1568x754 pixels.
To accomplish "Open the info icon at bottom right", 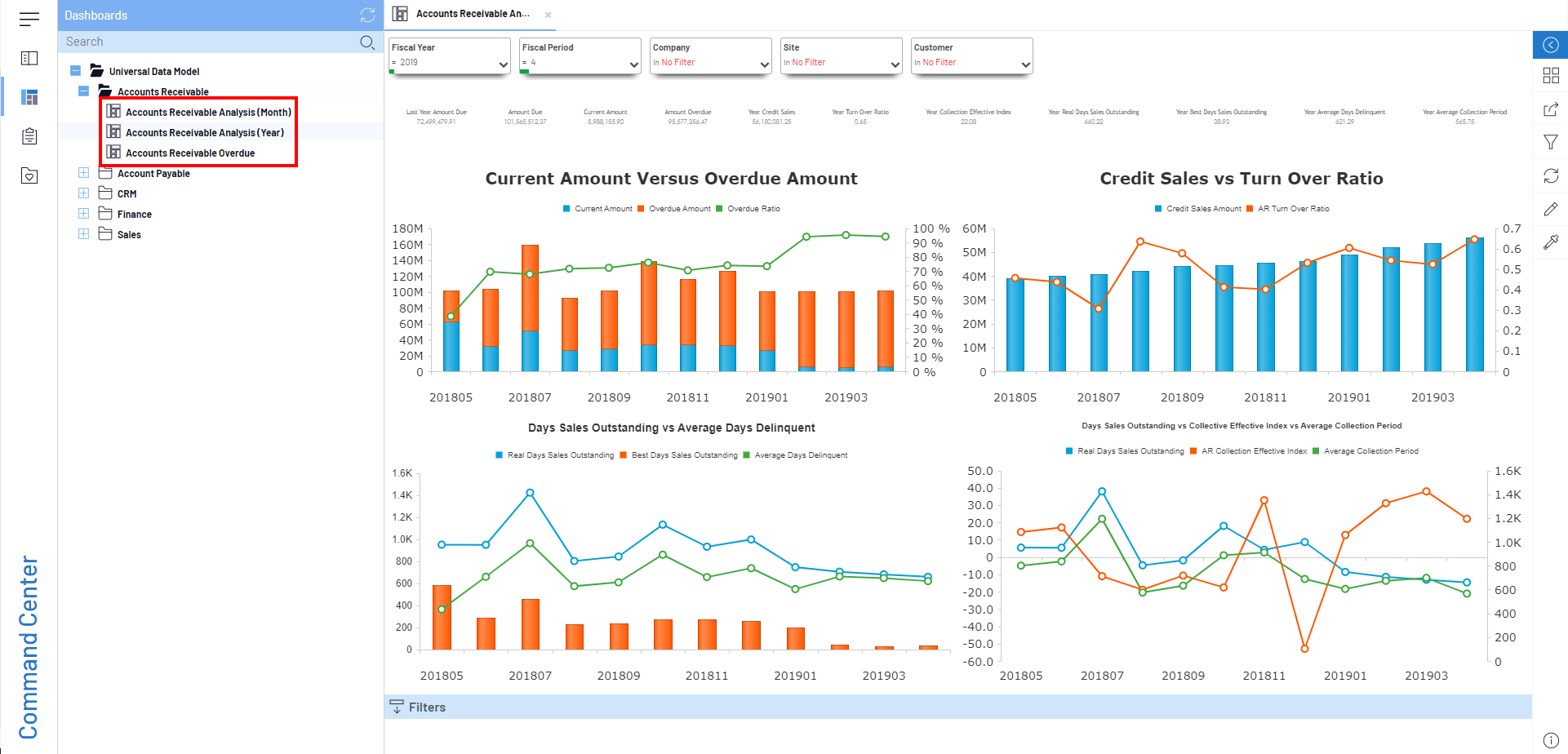I will point(1551,740).
